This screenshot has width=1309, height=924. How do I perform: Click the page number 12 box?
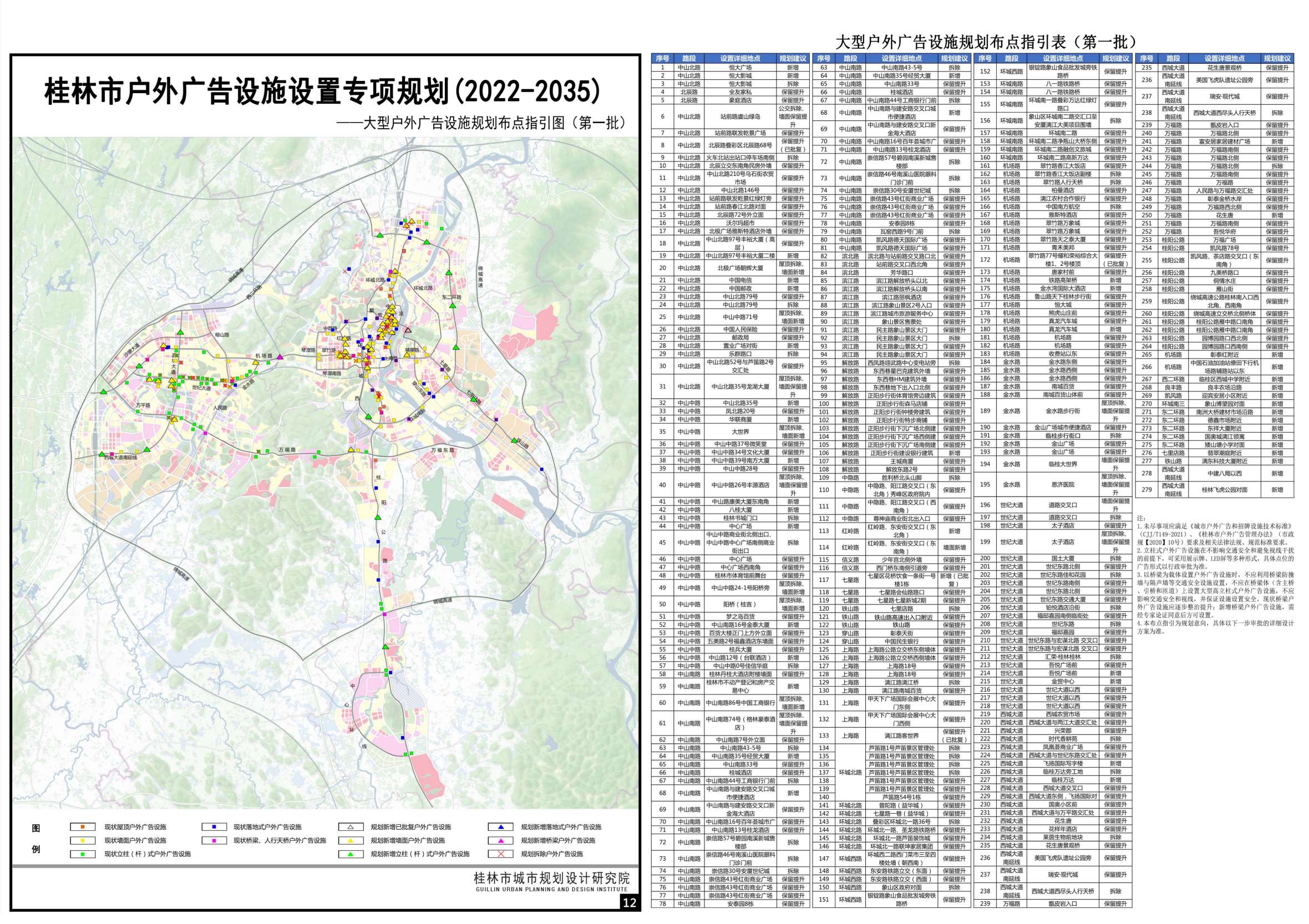coord(630,903)
